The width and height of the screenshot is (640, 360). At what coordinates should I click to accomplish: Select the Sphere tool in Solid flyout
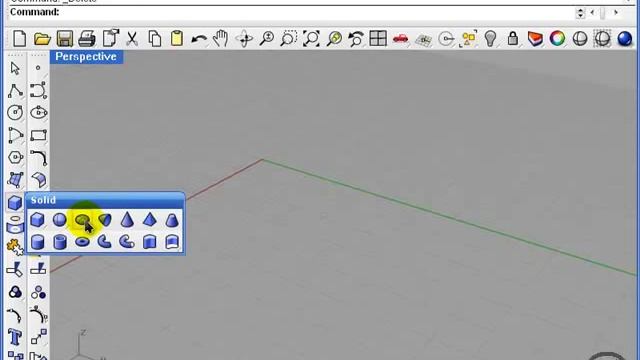pos(60,220)
